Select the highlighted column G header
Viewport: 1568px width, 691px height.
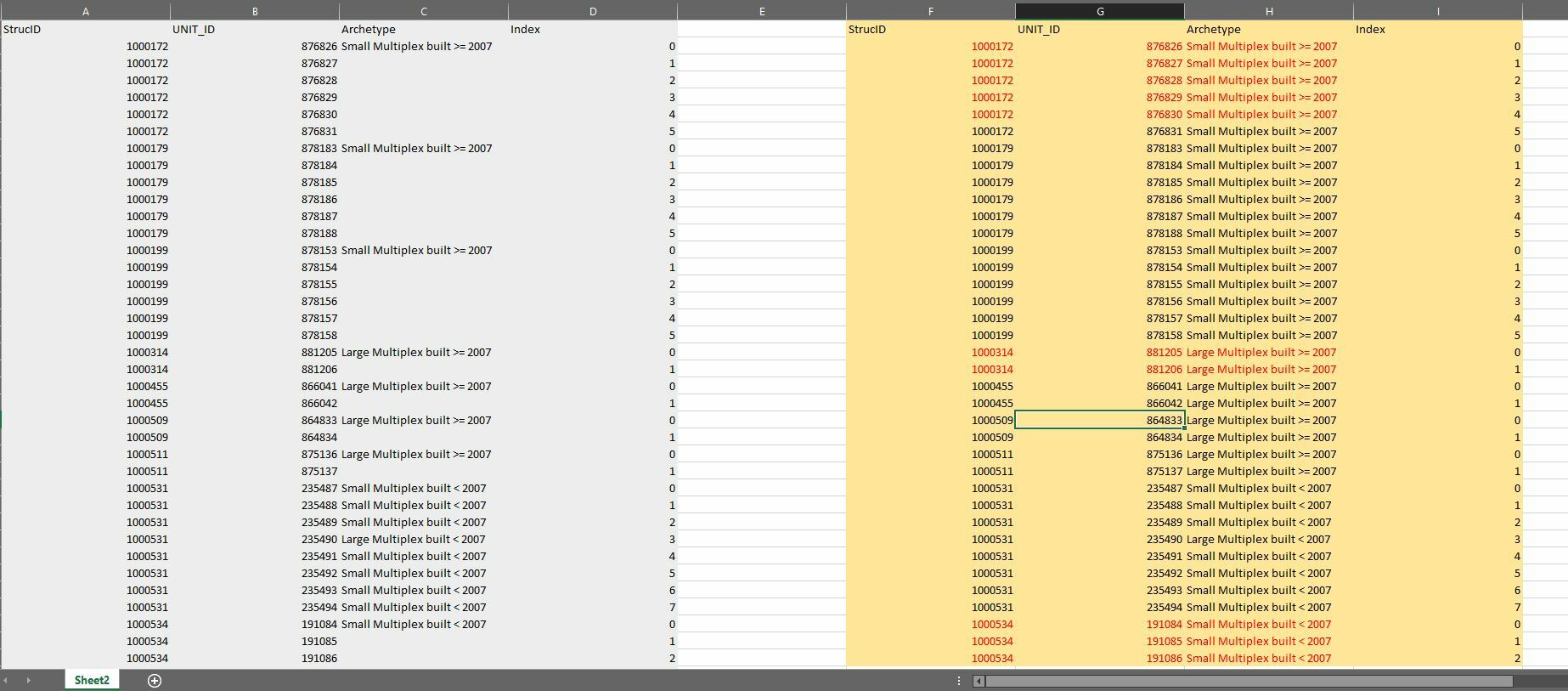coord(1100,11)
